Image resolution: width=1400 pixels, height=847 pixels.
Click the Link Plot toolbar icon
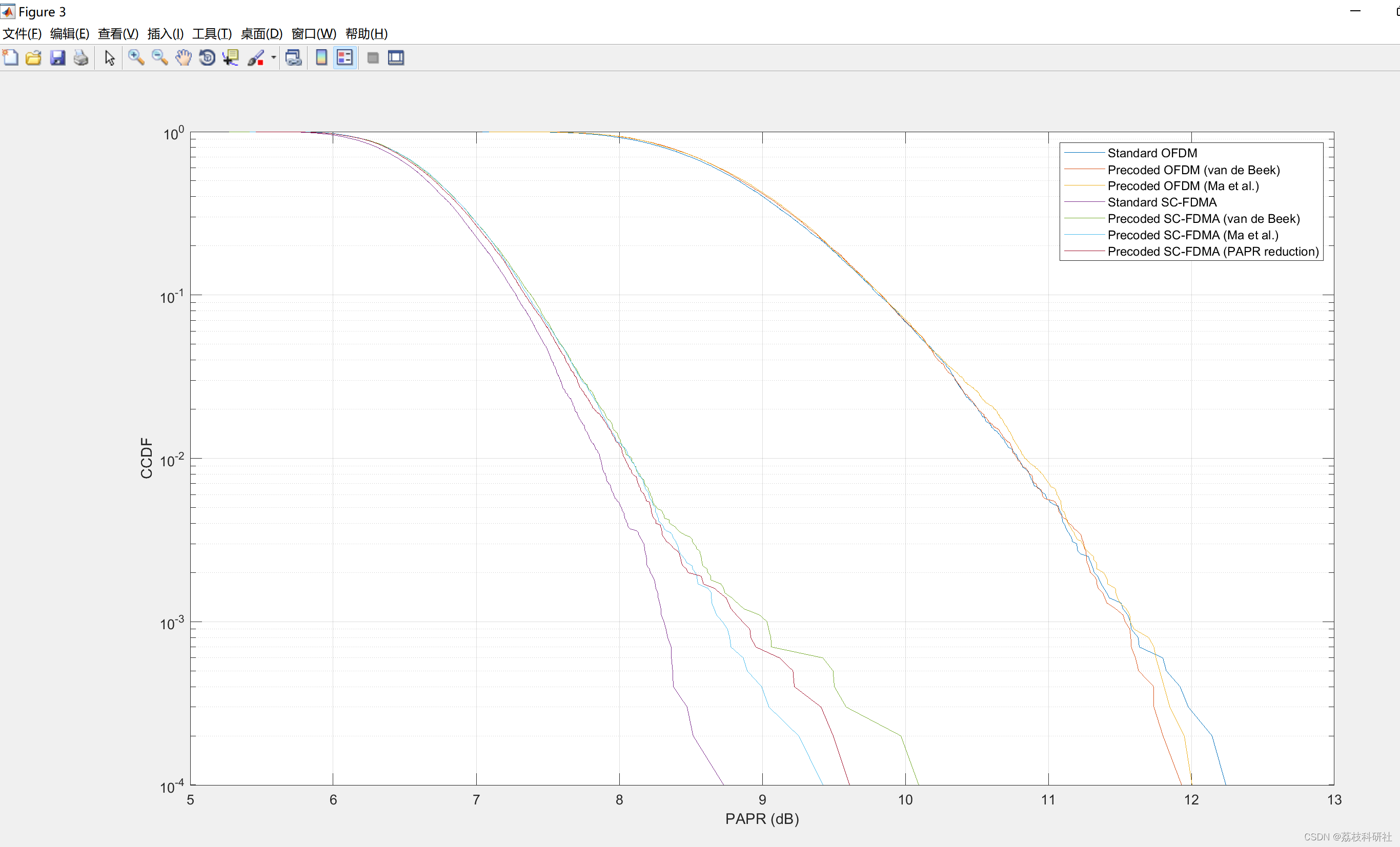(293, 57)
